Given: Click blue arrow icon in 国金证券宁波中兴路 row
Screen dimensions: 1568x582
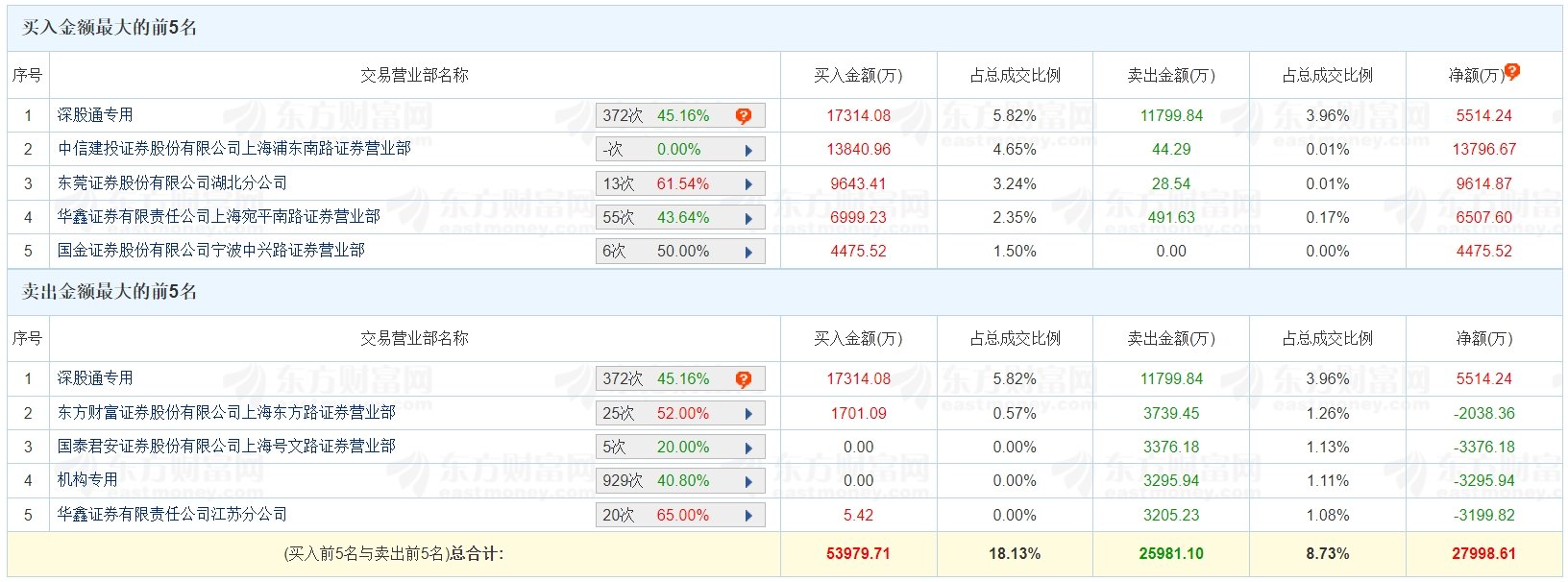Looking at the screenshot, I should [x=748, y=253].
